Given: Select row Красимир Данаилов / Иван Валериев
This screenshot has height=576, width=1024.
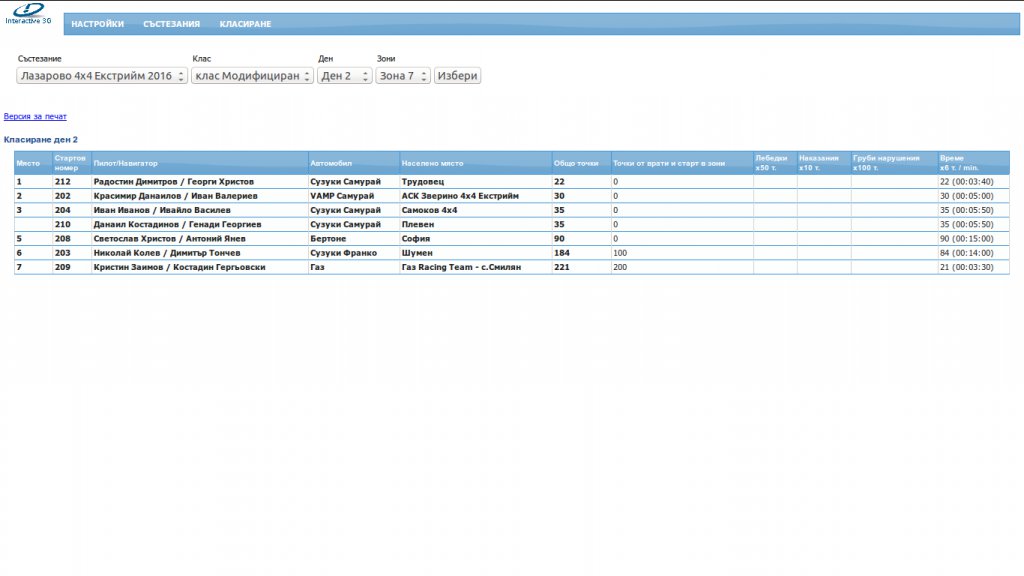Looking at the screenshot, I should (511, 196).
